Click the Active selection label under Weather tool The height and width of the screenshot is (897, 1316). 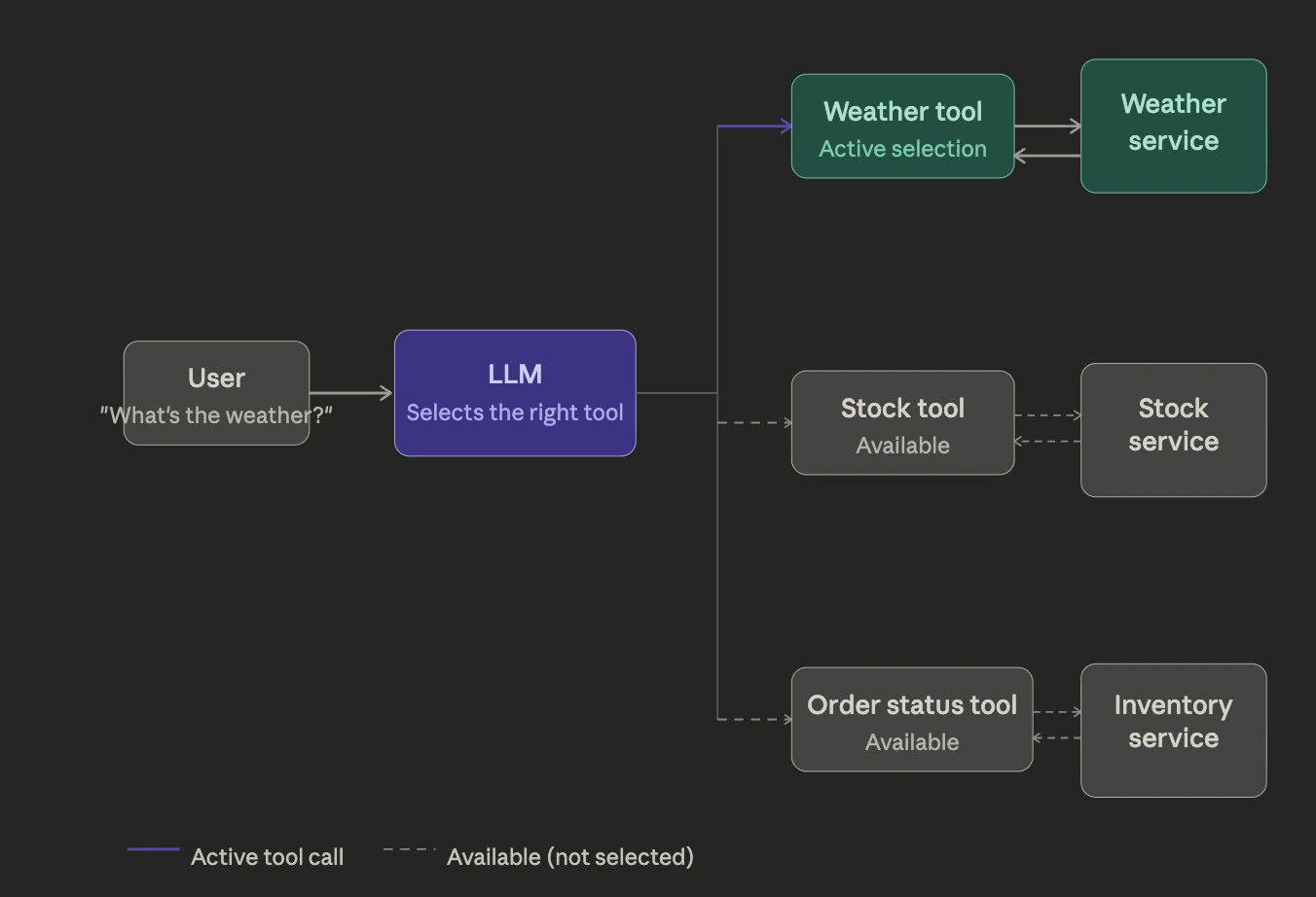(902, 148)
